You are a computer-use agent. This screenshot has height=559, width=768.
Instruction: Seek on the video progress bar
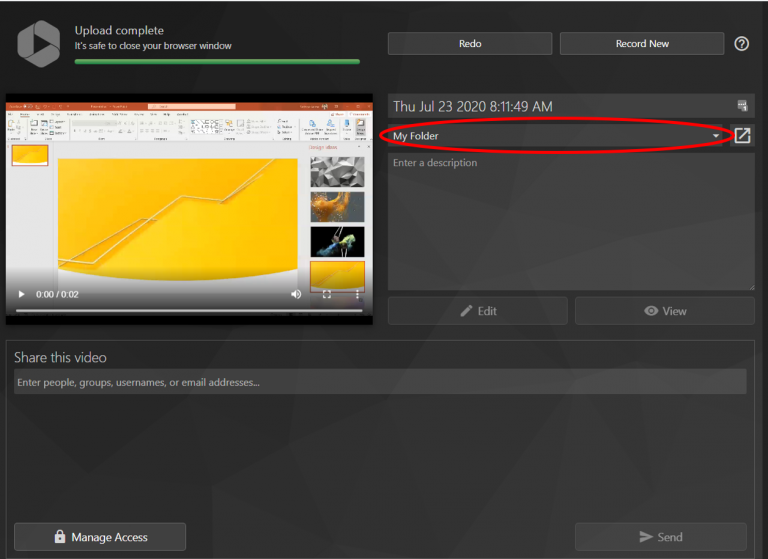click(x=189, y=310)
